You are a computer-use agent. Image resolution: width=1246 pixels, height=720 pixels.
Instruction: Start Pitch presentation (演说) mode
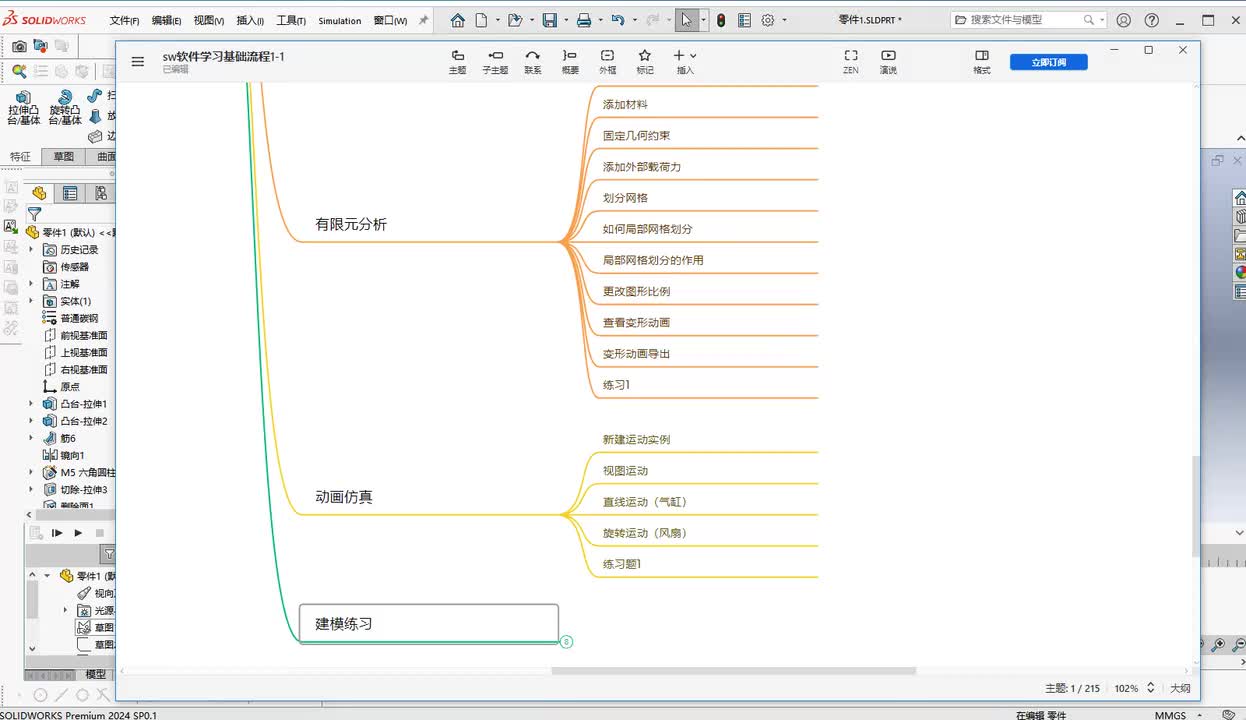[888, 62]
